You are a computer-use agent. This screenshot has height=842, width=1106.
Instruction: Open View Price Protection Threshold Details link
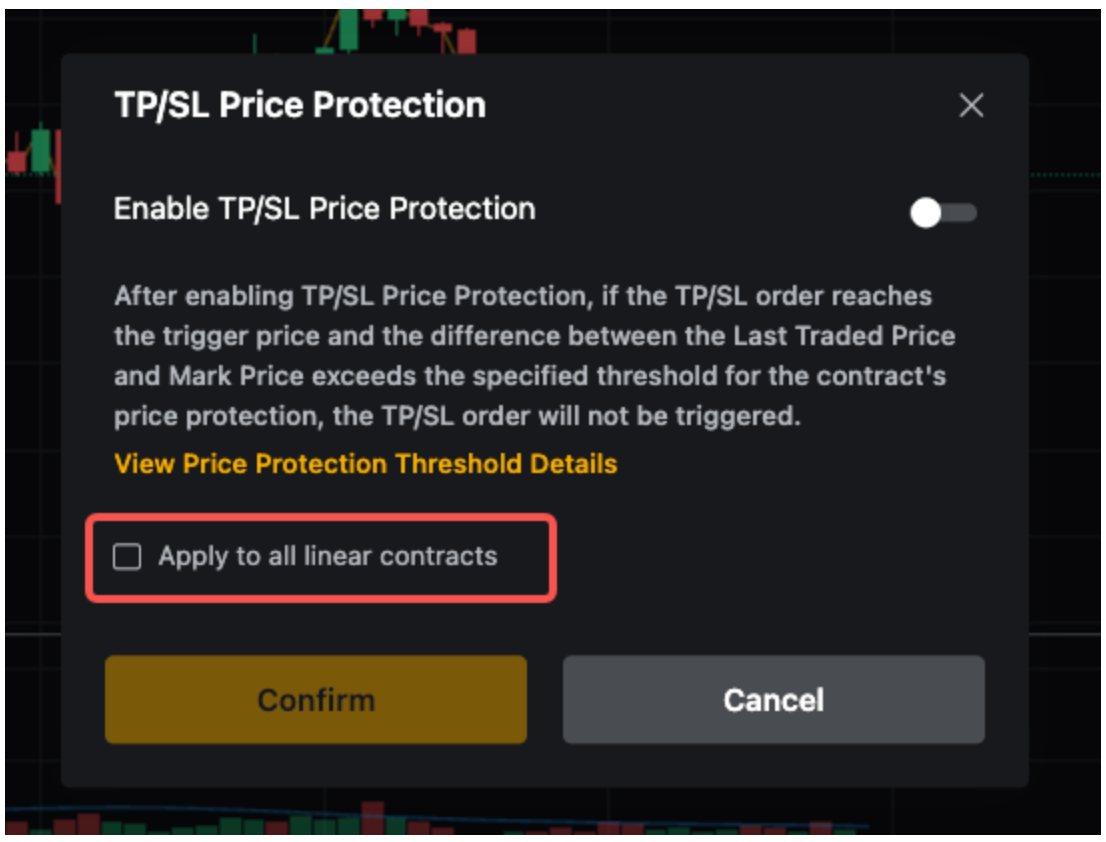pos(365,464)
